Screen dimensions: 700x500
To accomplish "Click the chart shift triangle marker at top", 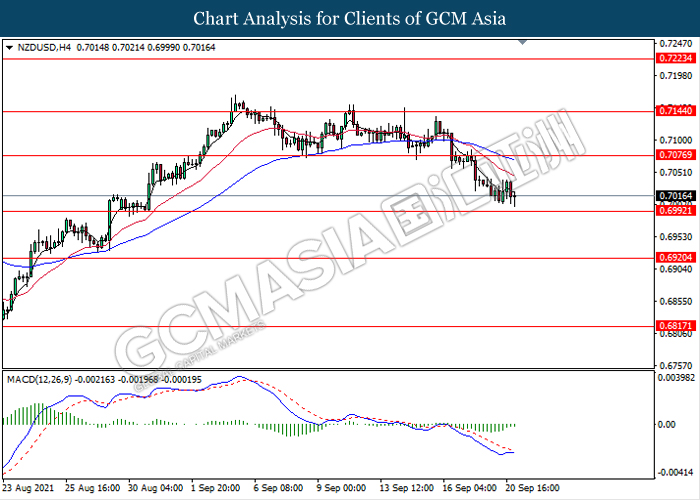I will [523, 42].
